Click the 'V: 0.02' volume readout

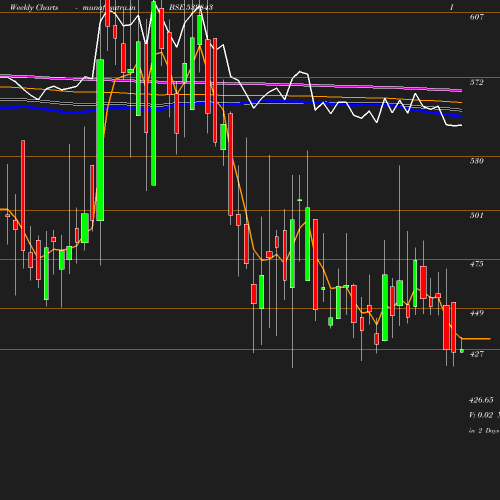tap(481, 415)
